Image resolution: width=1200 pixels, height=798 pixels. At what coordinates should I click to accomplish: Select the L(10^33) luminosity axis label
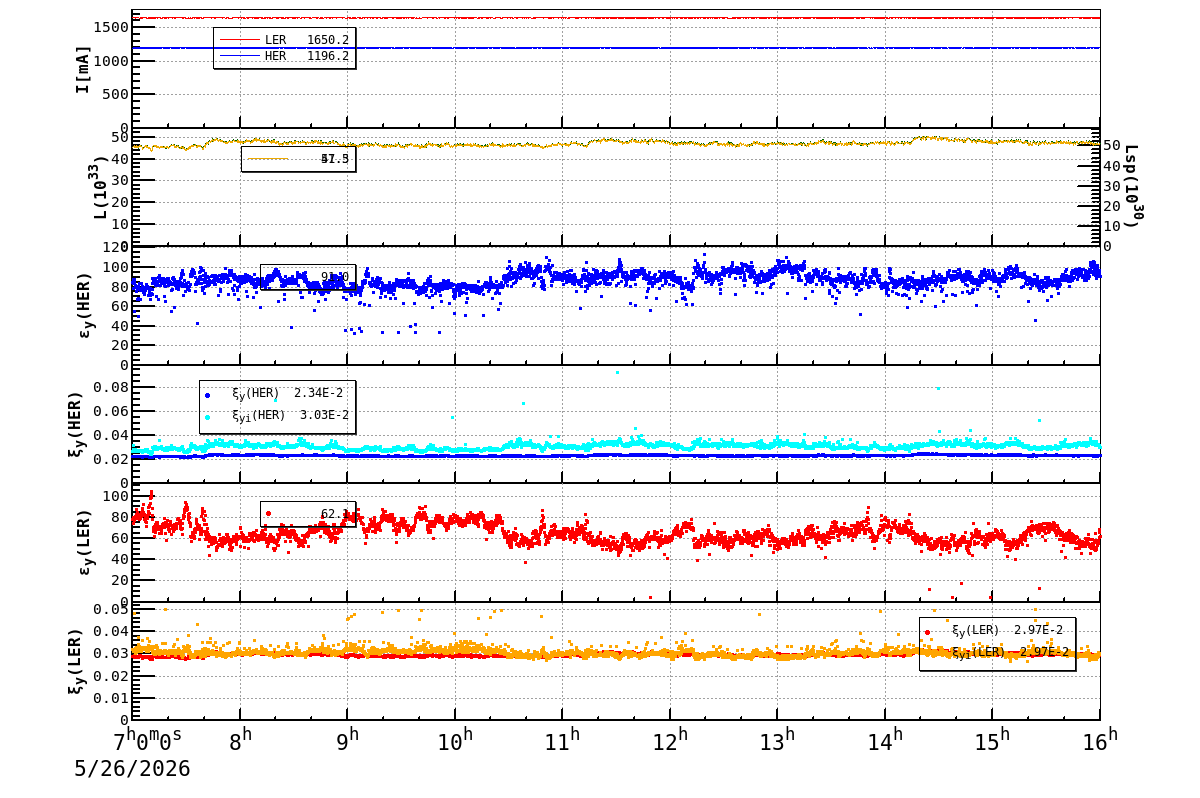pyautogui.click(x=100, y=187)
